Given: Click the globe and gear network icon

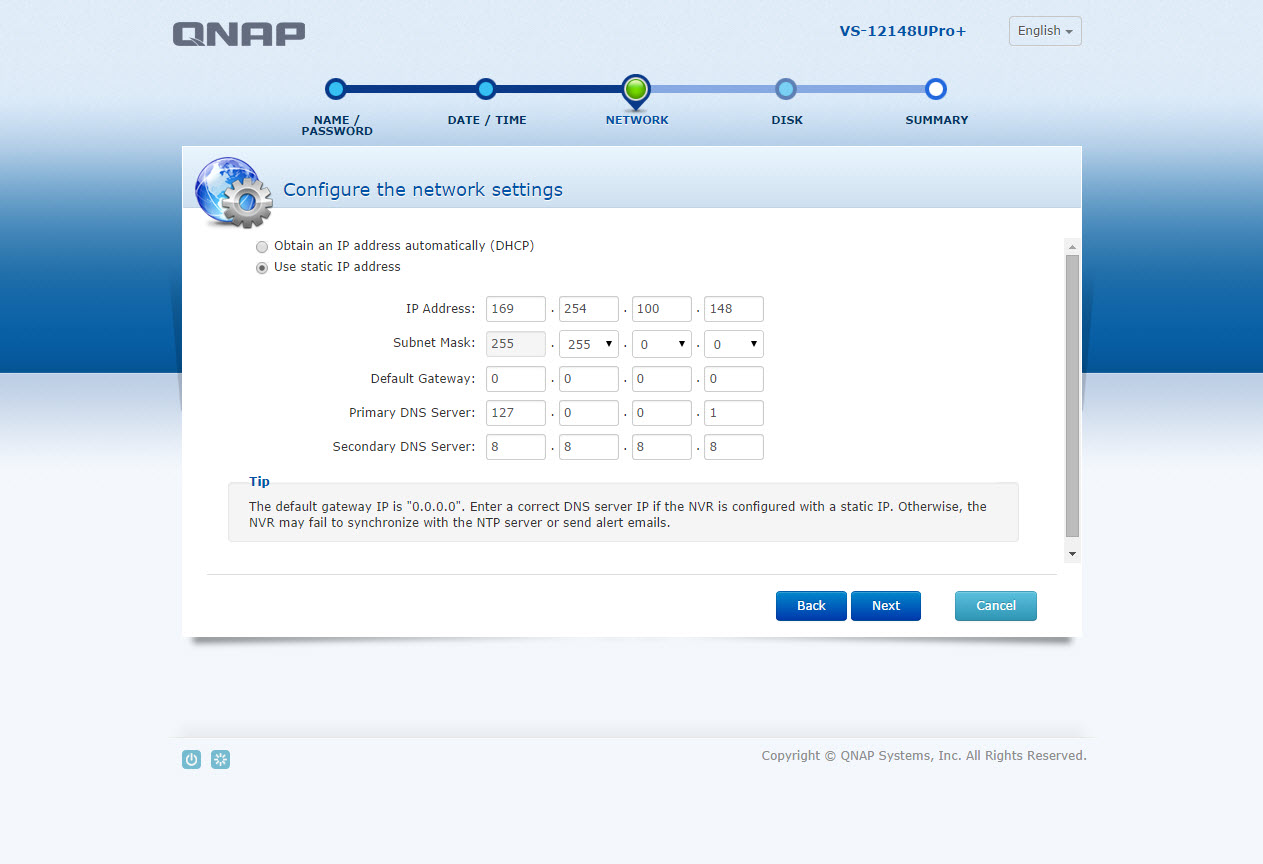Looking at the screenshot, I should tap(232, 192).
